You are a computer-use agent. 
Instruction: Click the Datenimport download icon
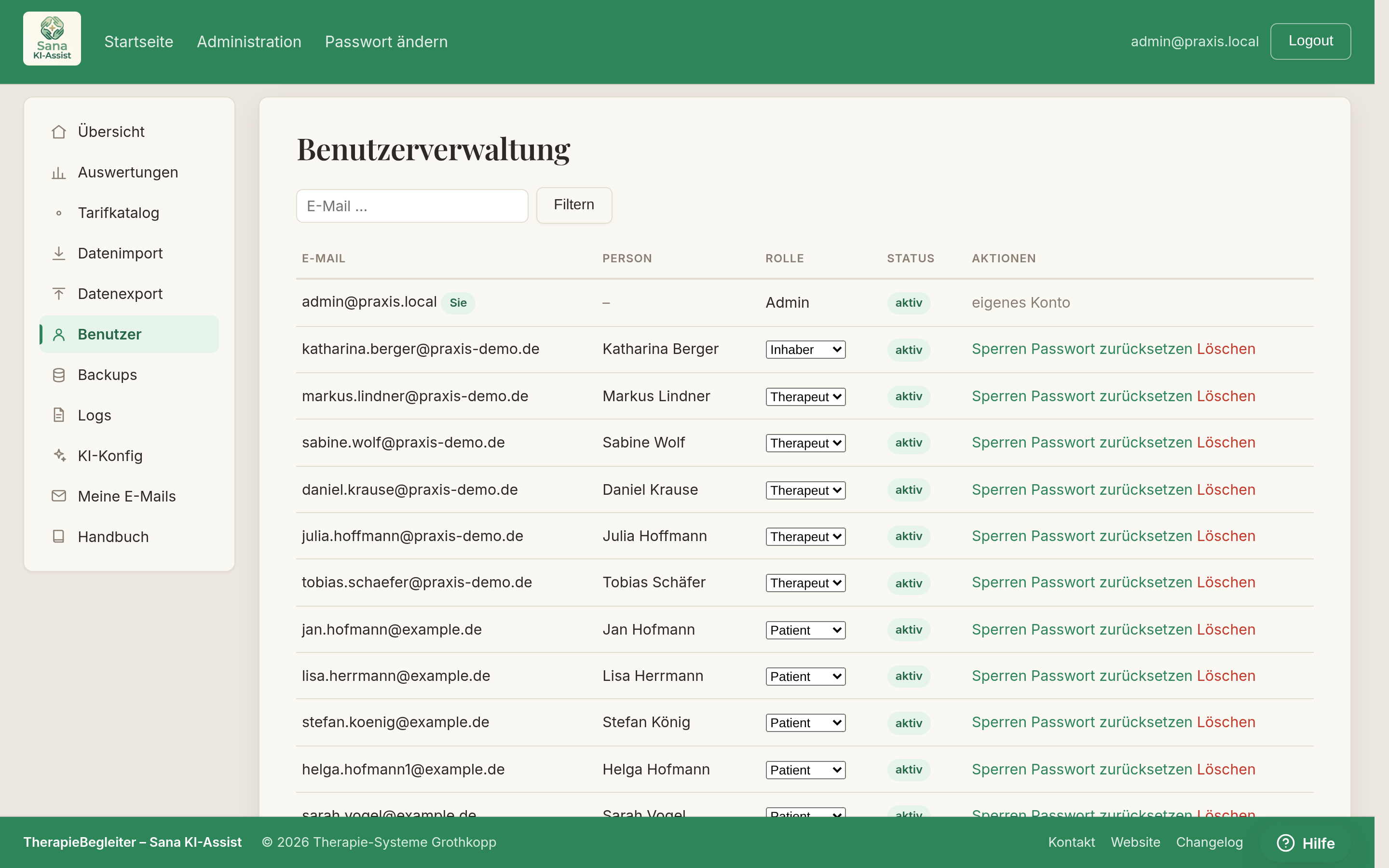pos(58,253)
